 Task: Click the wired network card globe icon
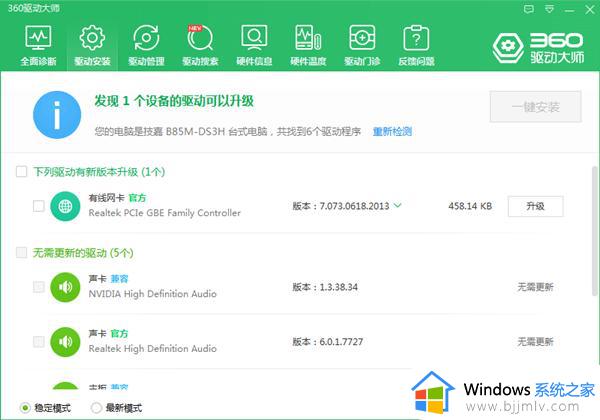click(65, 206)
